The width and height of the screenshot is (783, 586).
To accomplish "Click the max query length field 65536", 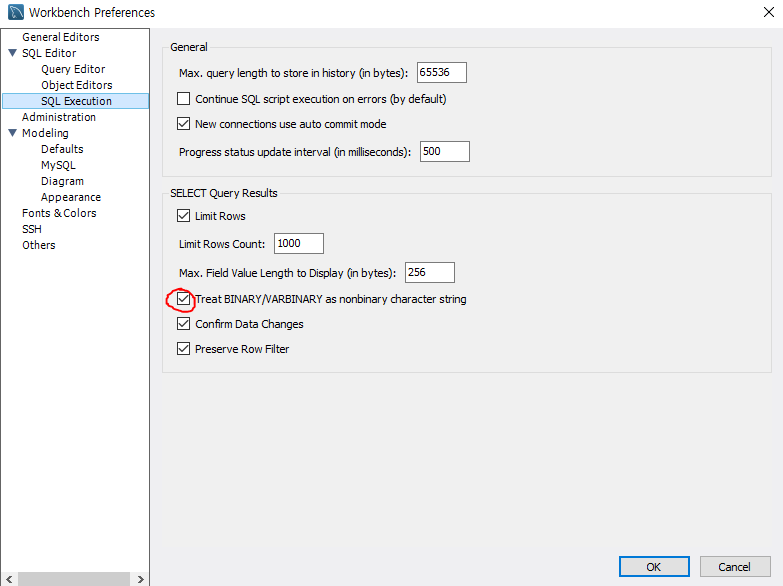I will tap(441, 72).
